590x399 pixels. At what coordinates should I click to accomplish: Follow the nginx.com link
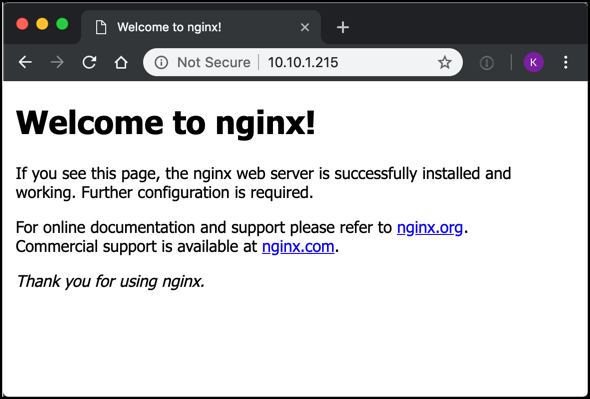coord(298,247)
